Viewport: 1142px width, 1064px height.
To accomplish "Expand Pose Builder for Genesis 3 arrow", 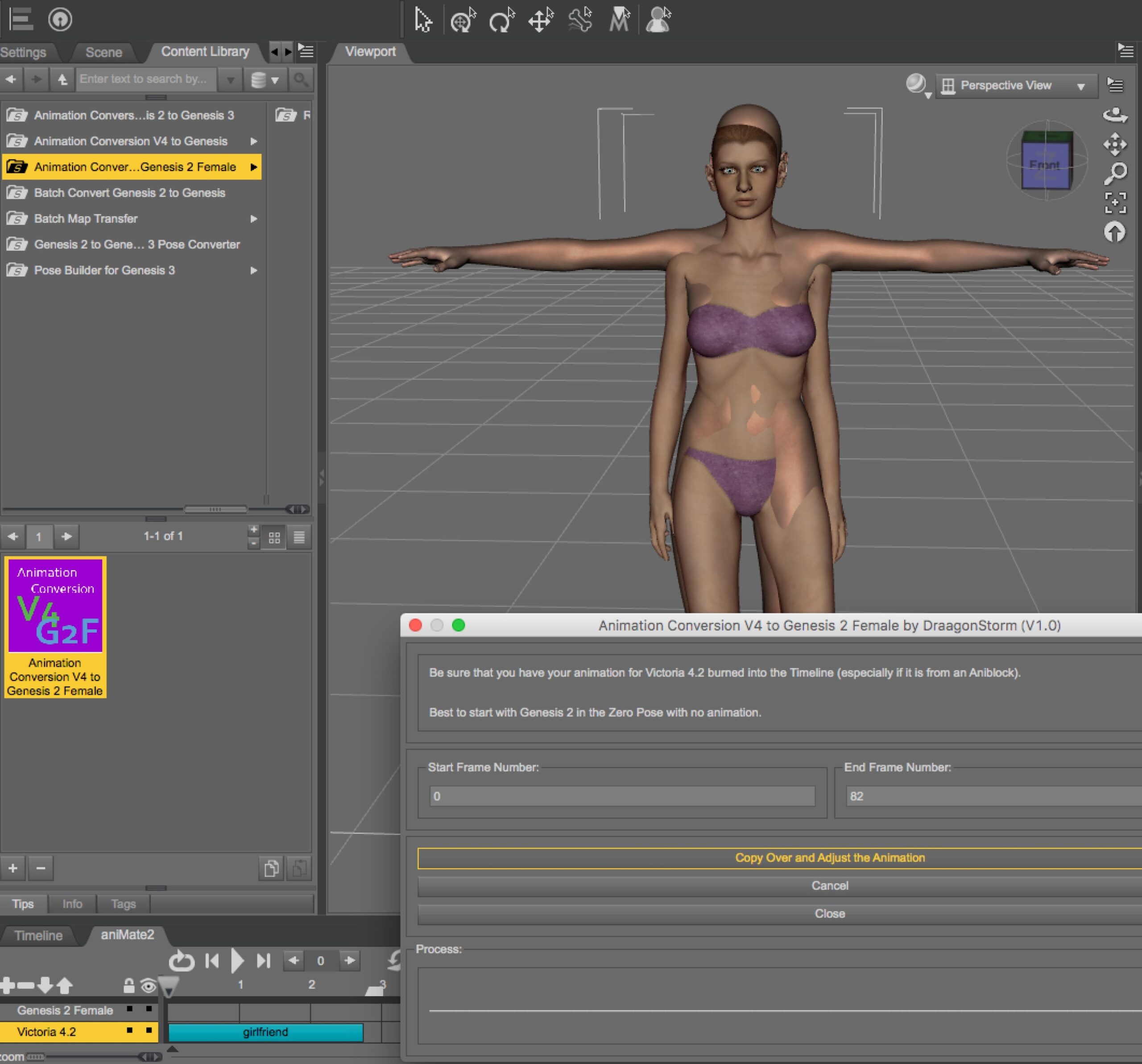I will click(x=253, y=270).
